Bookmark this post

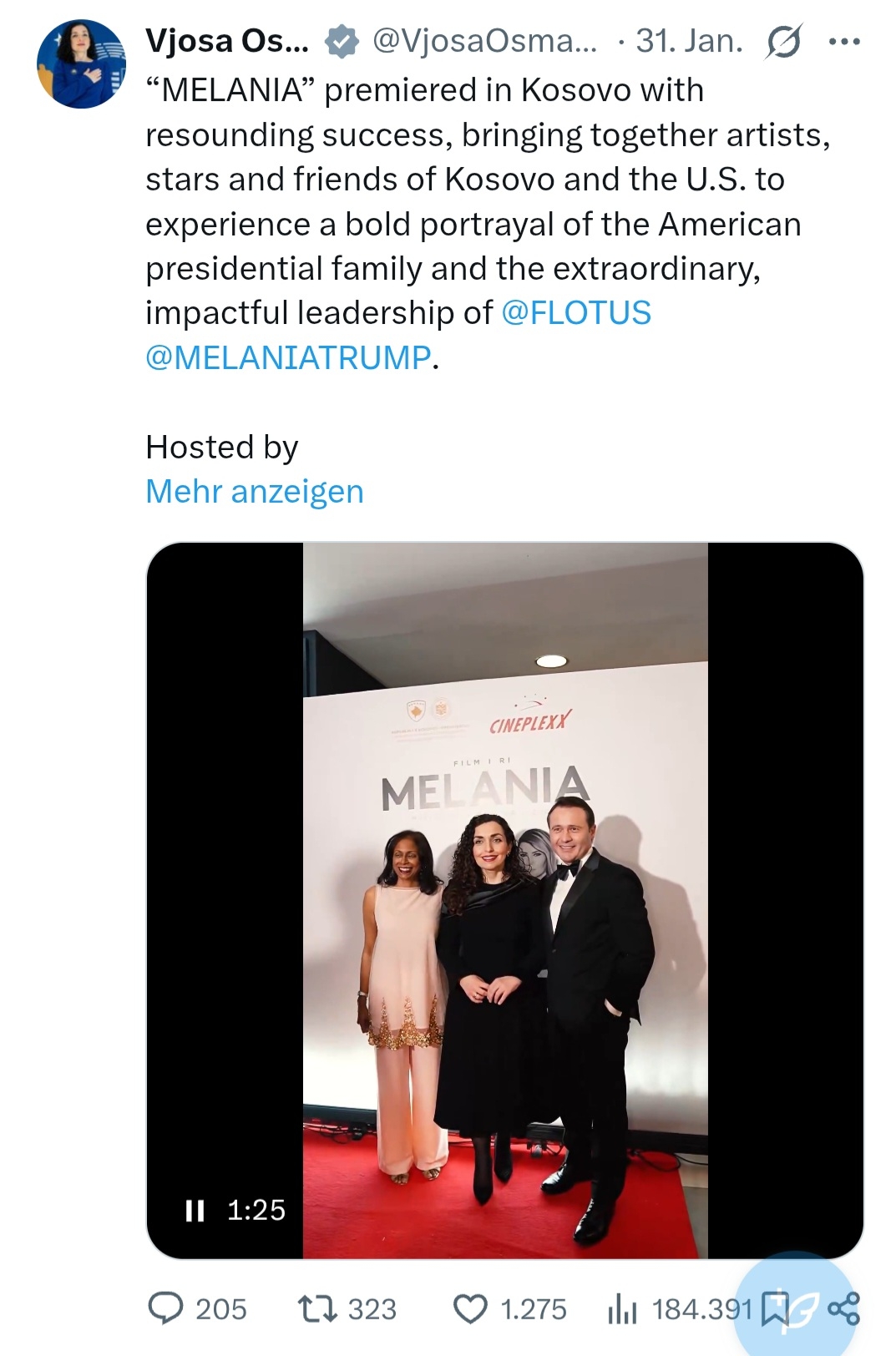pos(773,1308)
